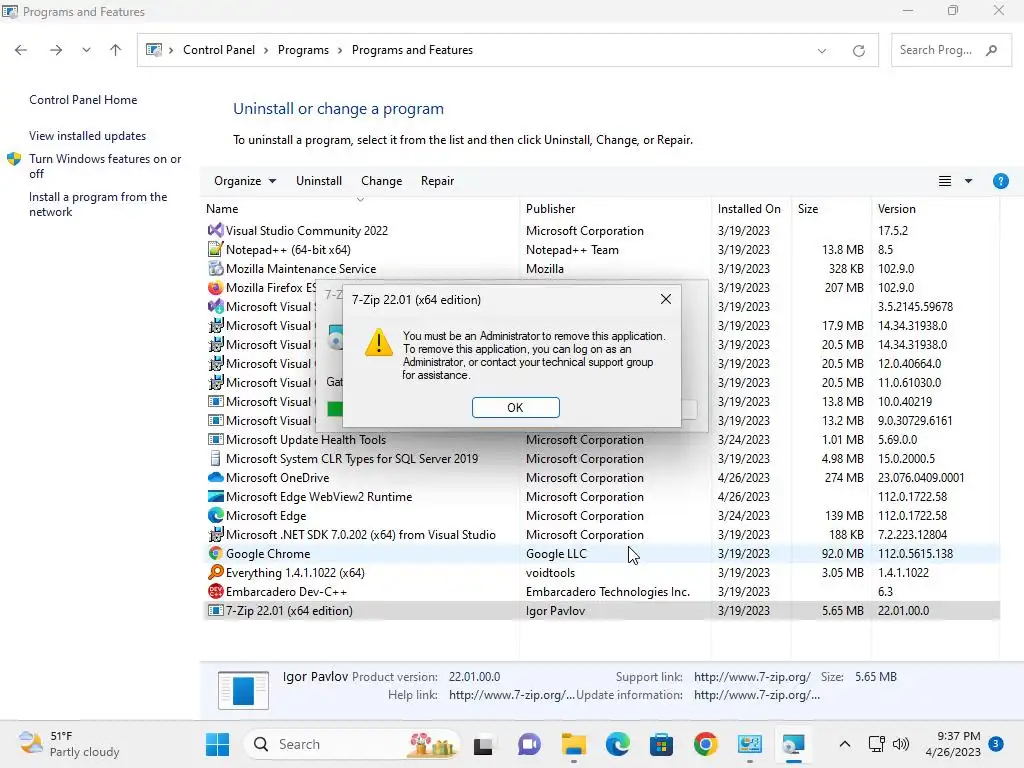Click the Microsoft Edge list icon
Image resolution: width=1024 pixels, height=768 pixels.
pos(215,515)
